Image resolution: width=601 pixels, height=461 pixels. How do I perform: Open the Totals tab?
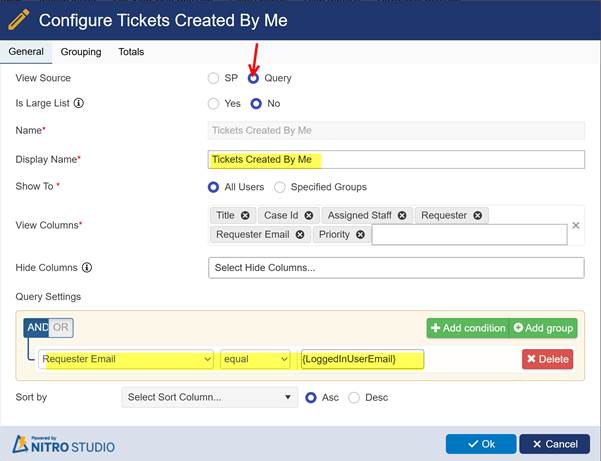(x=131, y=52)
